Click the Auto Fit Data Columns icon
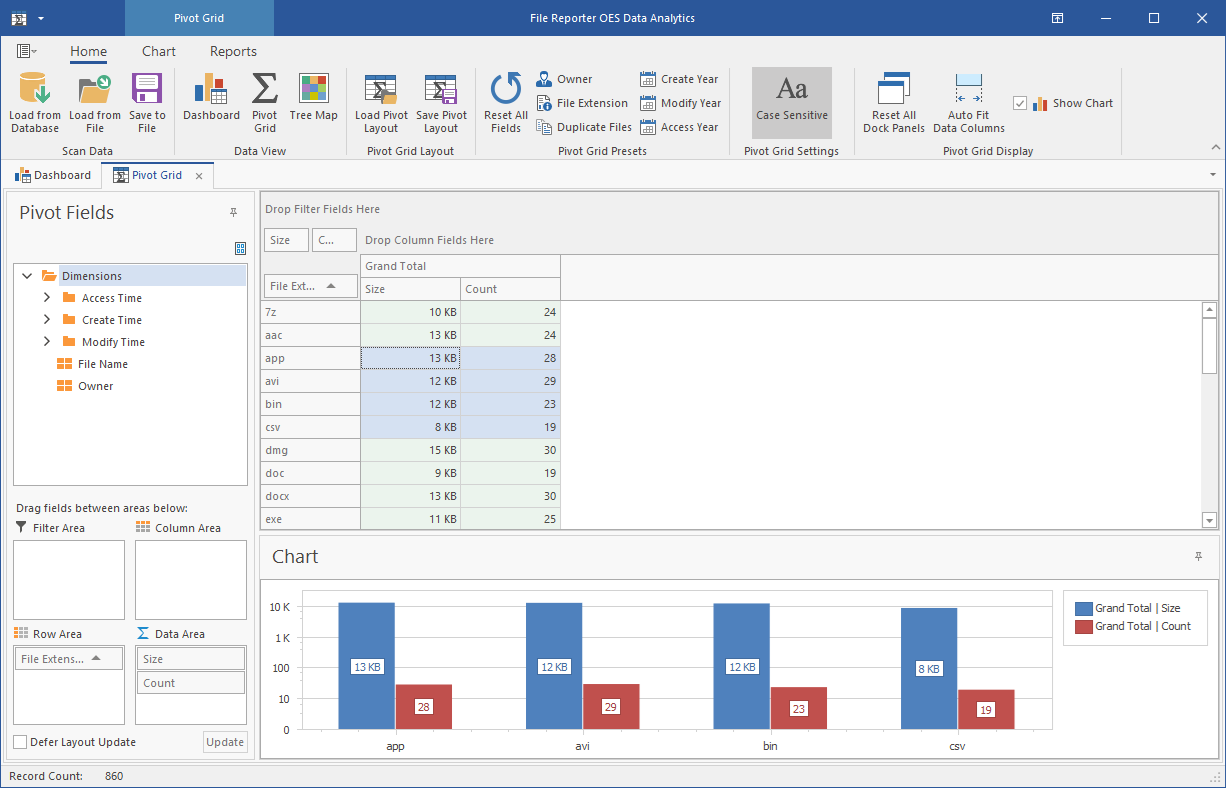The width and height of the screenshot is (1226, 788). [967, 100]
